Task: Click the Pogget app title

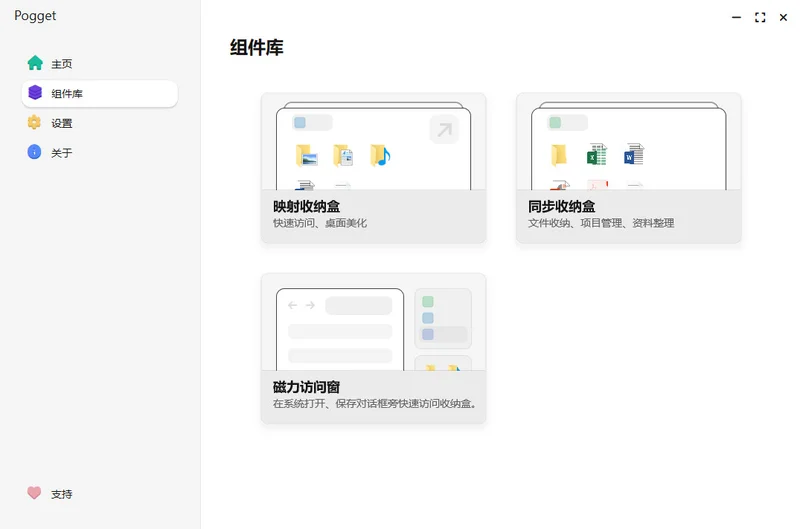Action: point(35,16)
